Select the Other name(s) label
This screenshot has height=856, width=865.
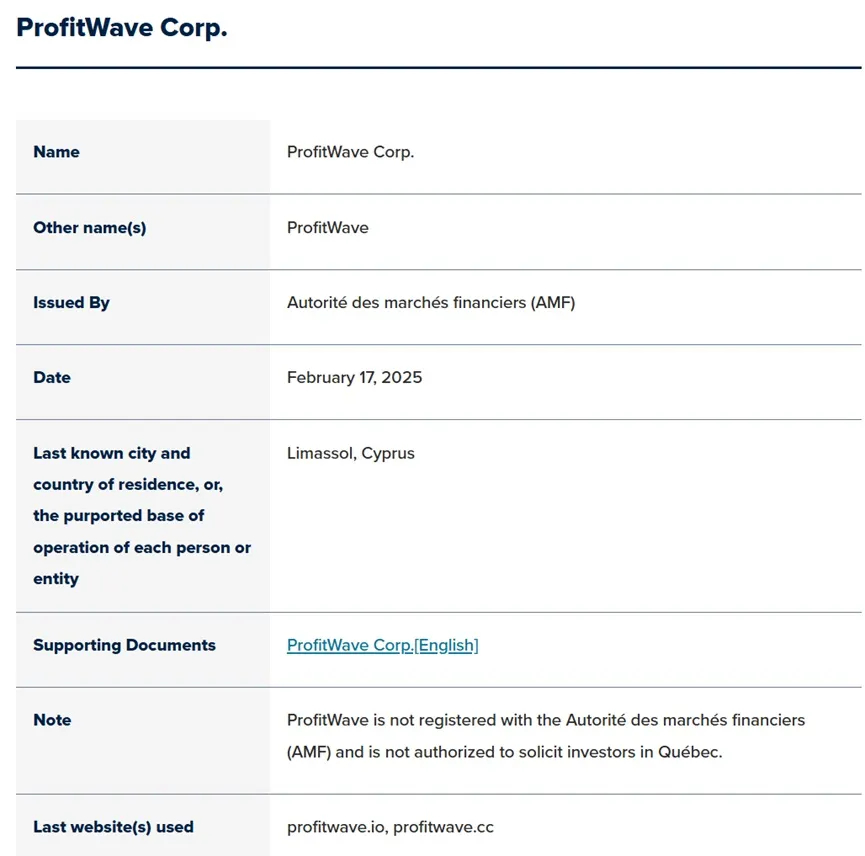pyautogui.click(x=89, y=228)
